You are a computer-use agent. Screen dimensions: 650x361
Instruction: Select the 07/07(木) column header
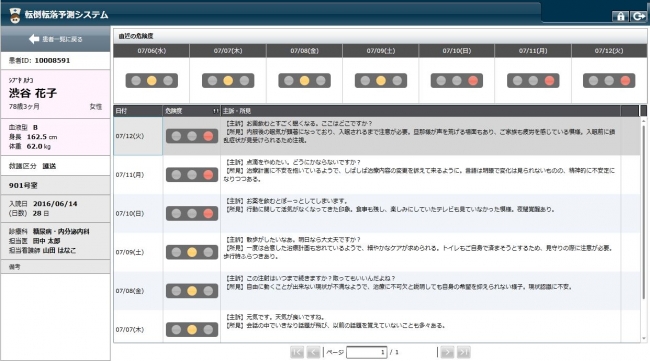coord(228,51)
